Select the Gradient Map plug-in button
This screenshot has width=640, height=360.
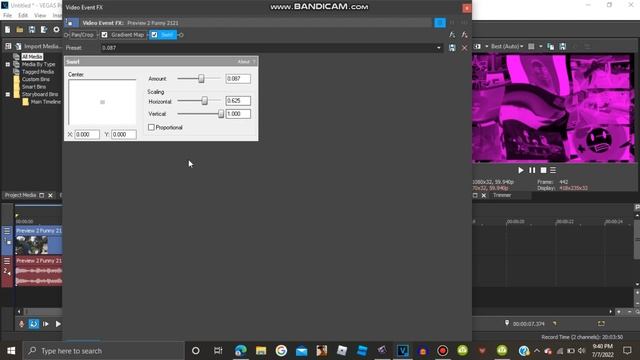pos(128,35)
